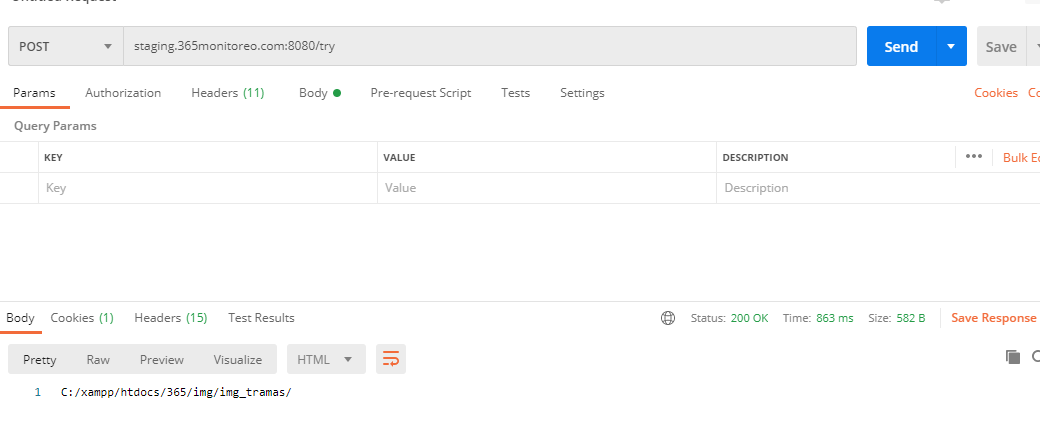Screen dimensions: 1040x439
Task: Open the orange Cookies link
Action: [995, 93]
